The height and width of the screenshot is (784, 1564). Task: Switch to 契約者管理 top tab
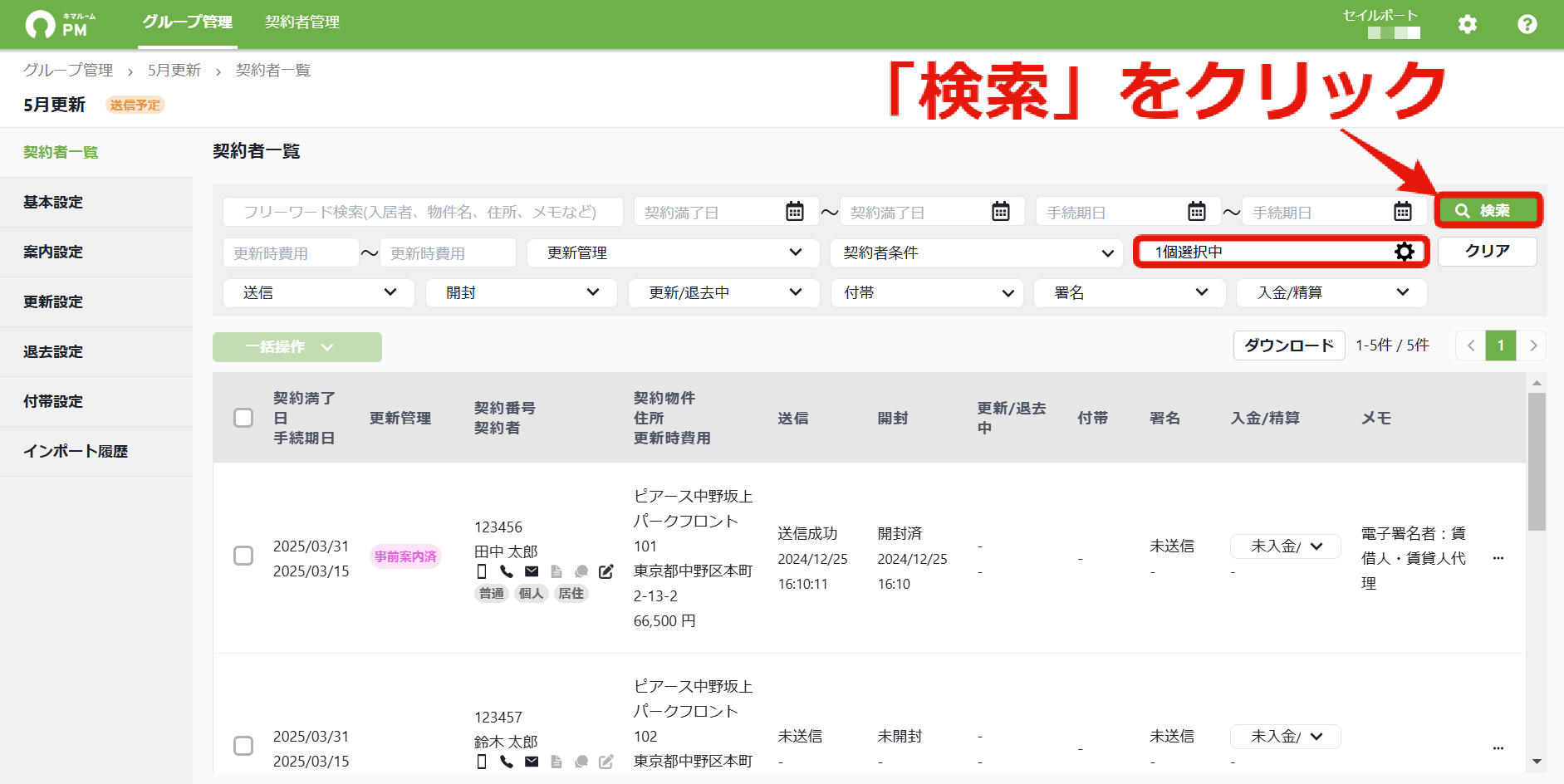(302, 22)
